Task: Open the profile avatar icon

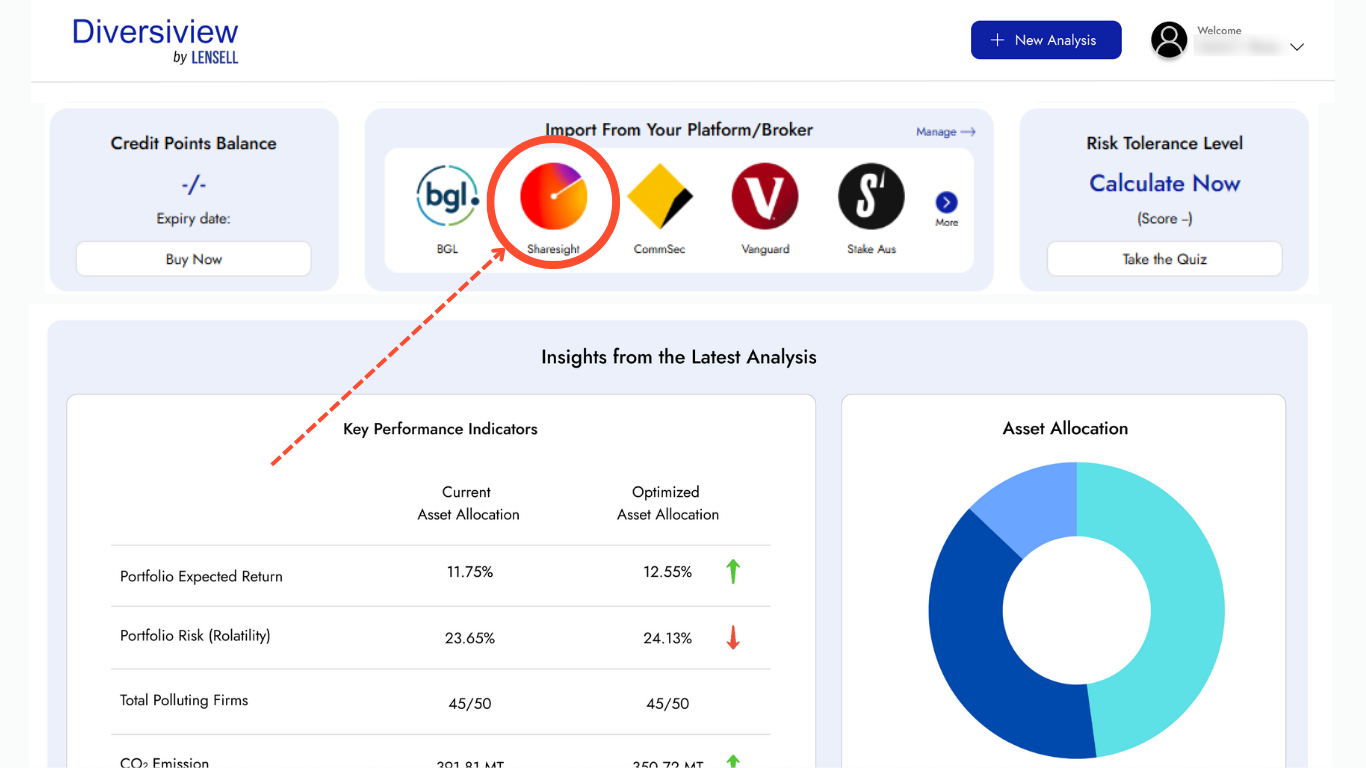Action: click(x=1168, y=40)
